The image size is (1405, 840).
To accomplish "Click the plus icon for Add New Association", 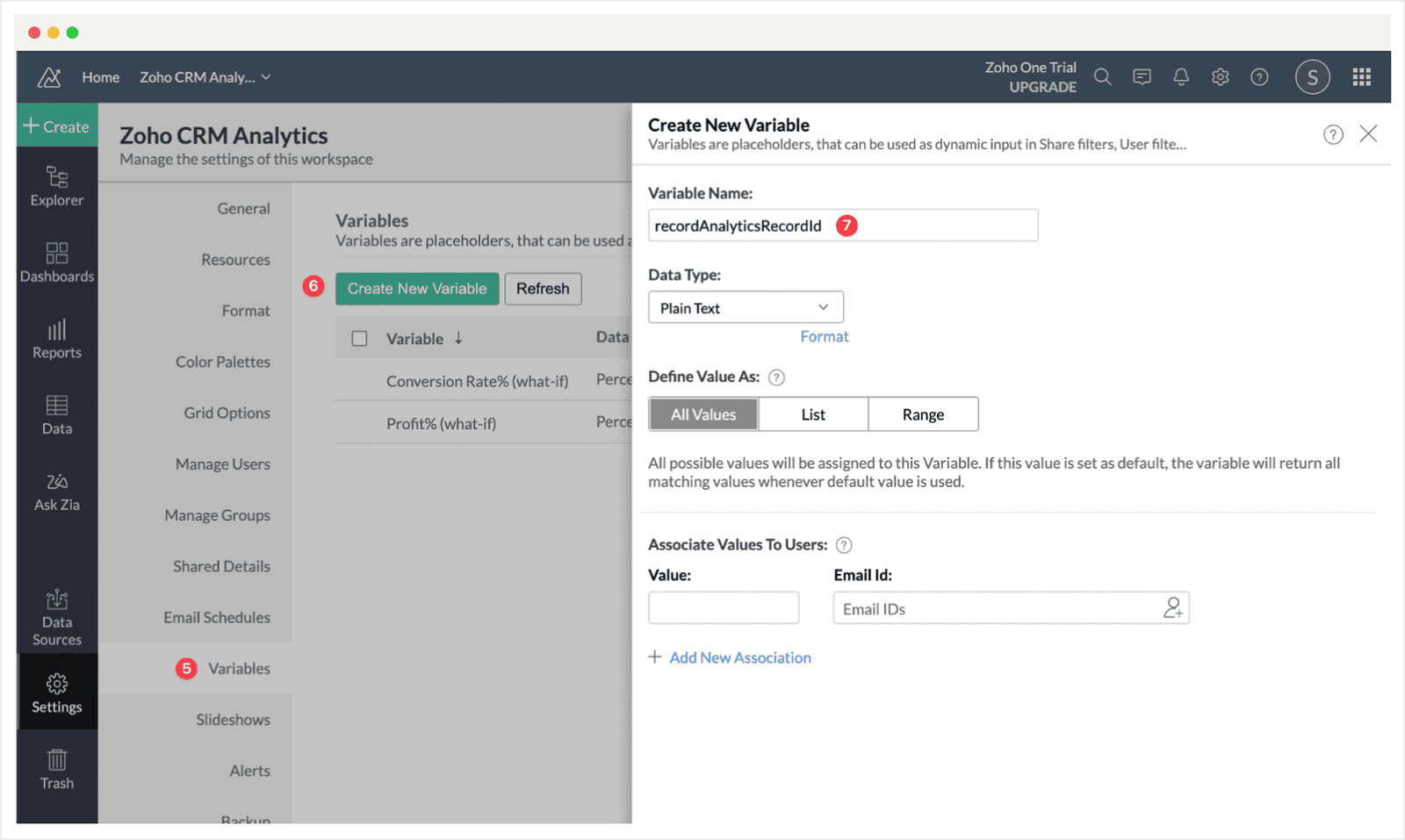I will (x=655, y=657).
